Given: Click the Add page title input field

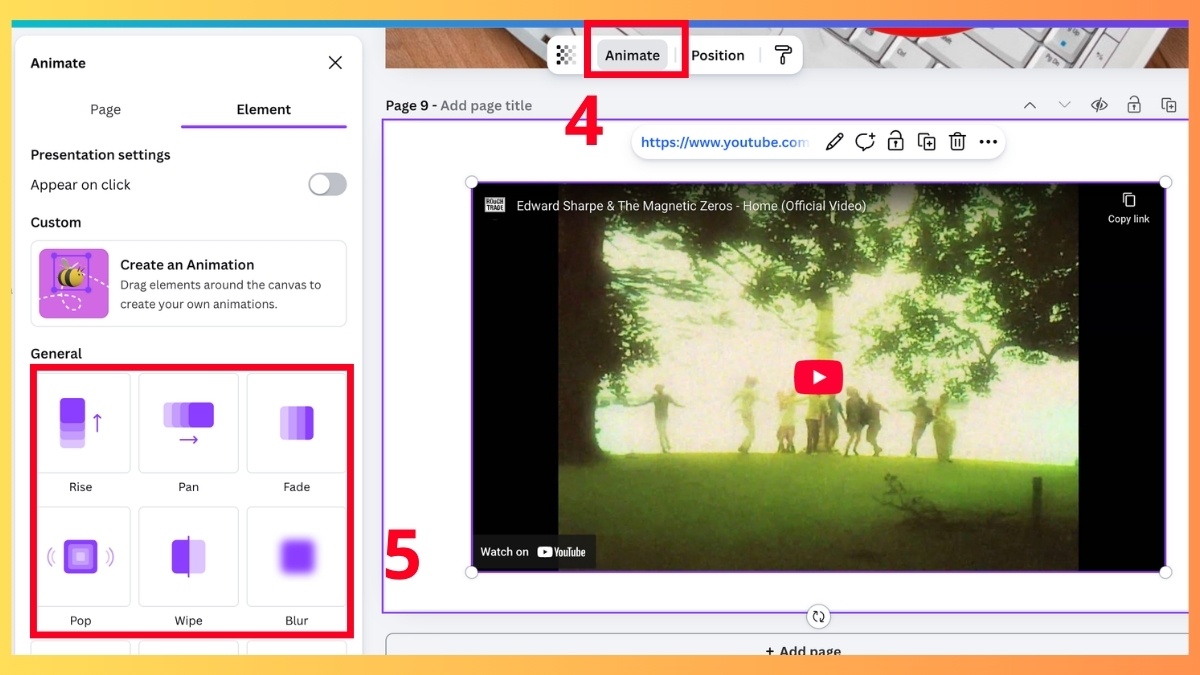Looking at the screenshot, I should click(488, 105).
